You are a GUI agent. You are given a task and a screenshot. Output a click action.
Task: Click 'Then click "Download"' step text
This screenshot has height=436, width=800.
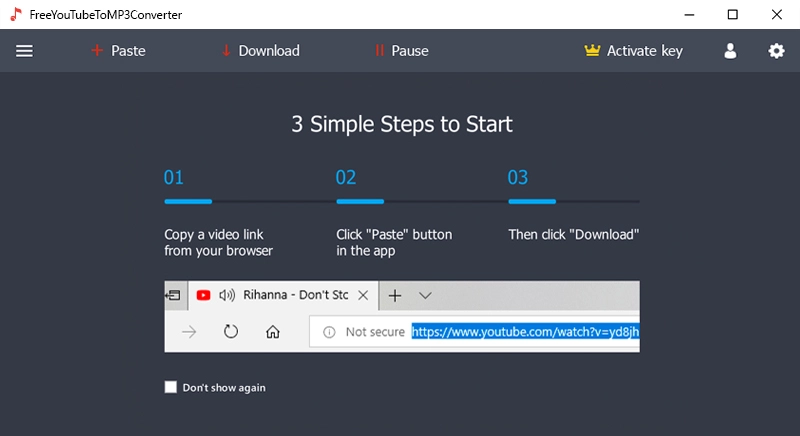coord(573,235)
